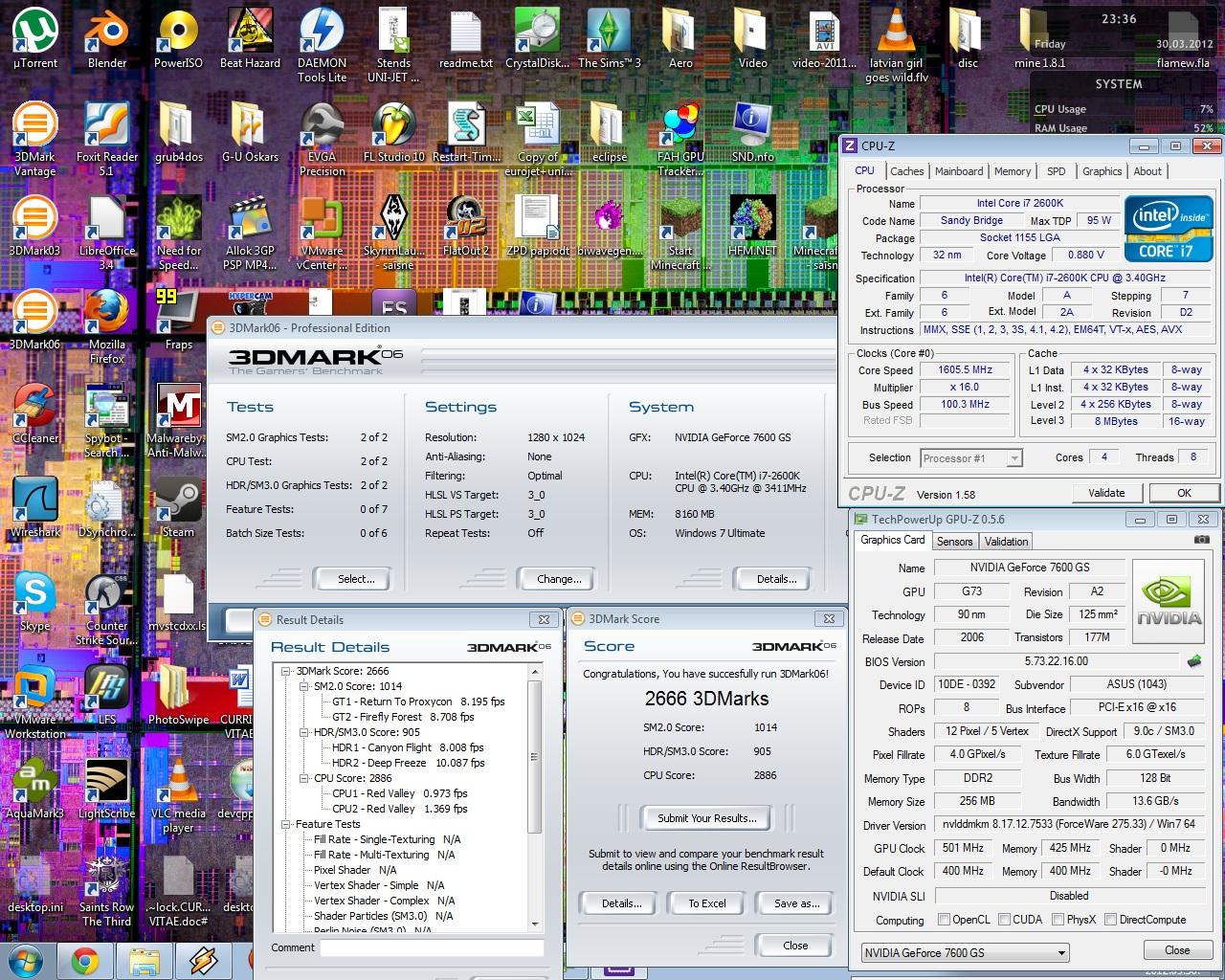
Task: Launch the 3DMark Vantage shortcut
Action: (34, 139)
